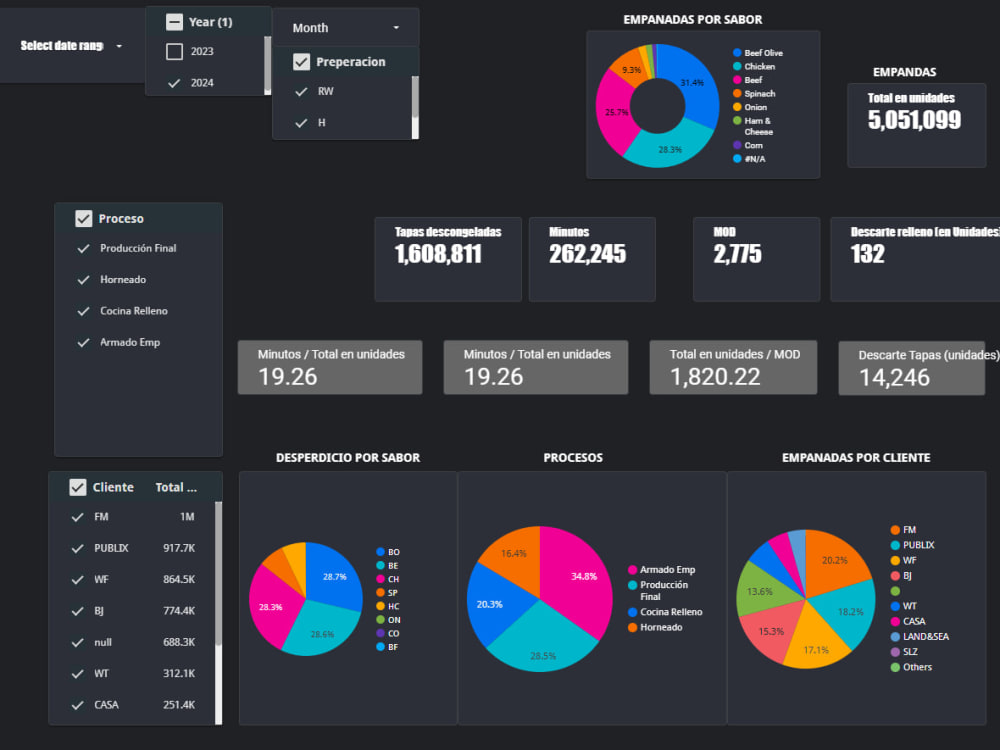Select the 15.3% BJ client slice
1000x750 pixels.
click(x=772, y=631)
